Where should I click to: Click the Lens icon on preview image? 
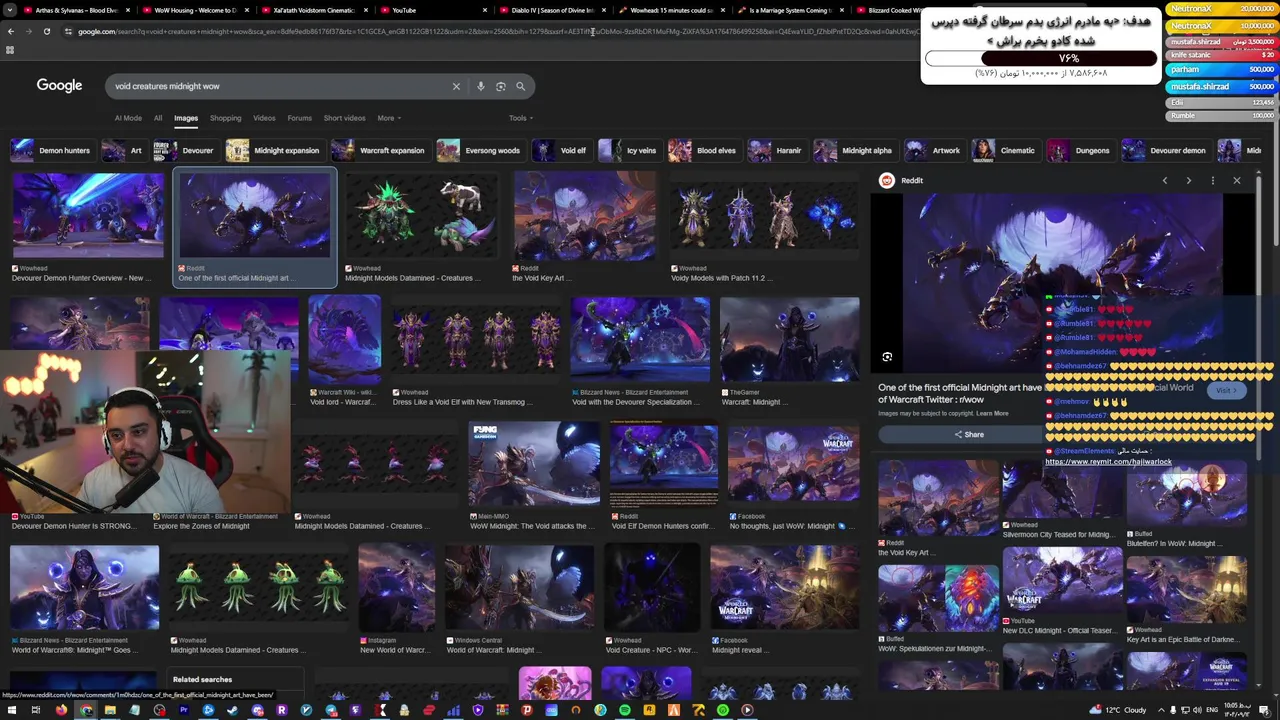pos(887,357)
